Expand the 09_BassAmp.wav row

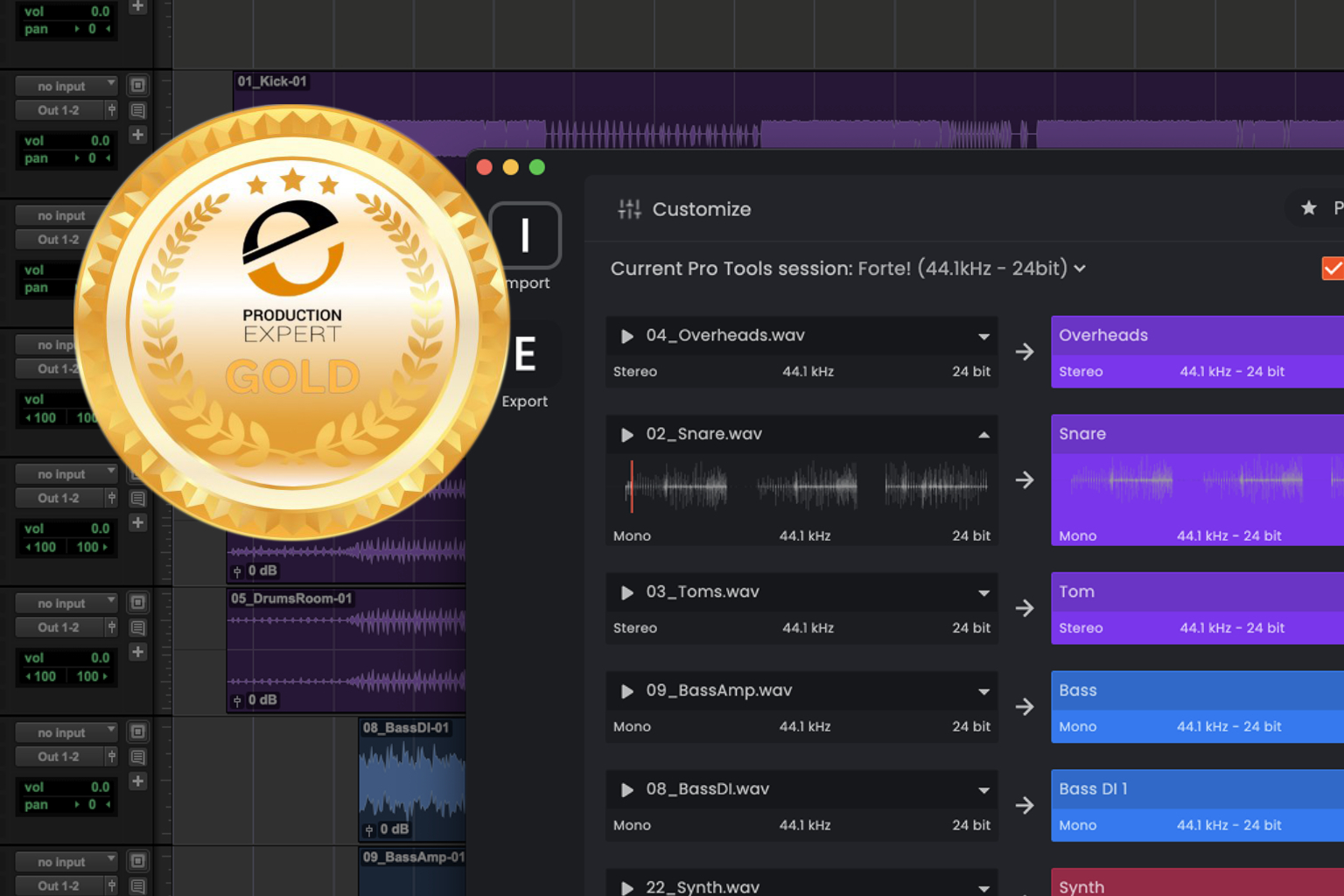(983, 692)
